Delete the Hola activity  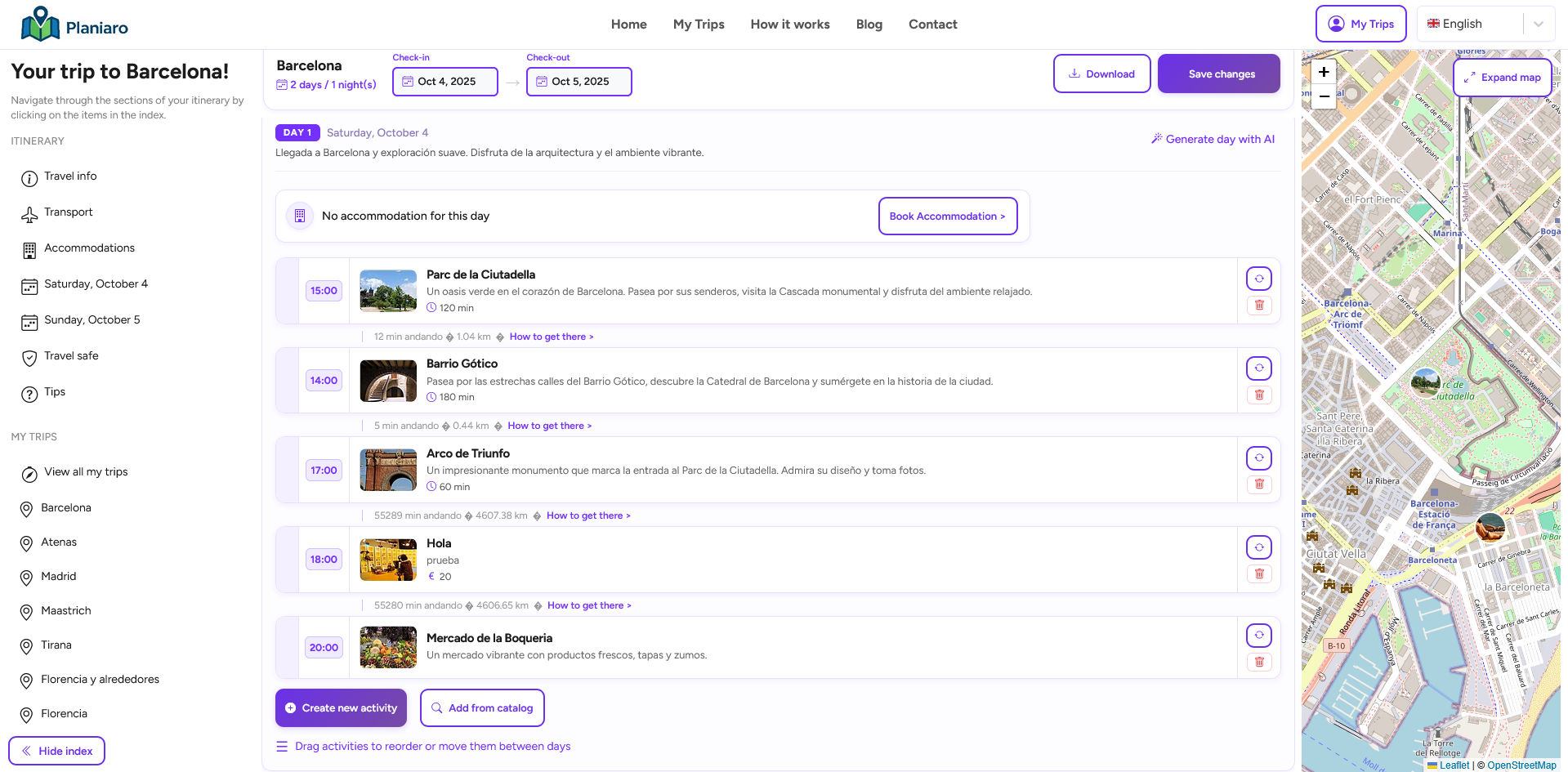pos(1259,573)
